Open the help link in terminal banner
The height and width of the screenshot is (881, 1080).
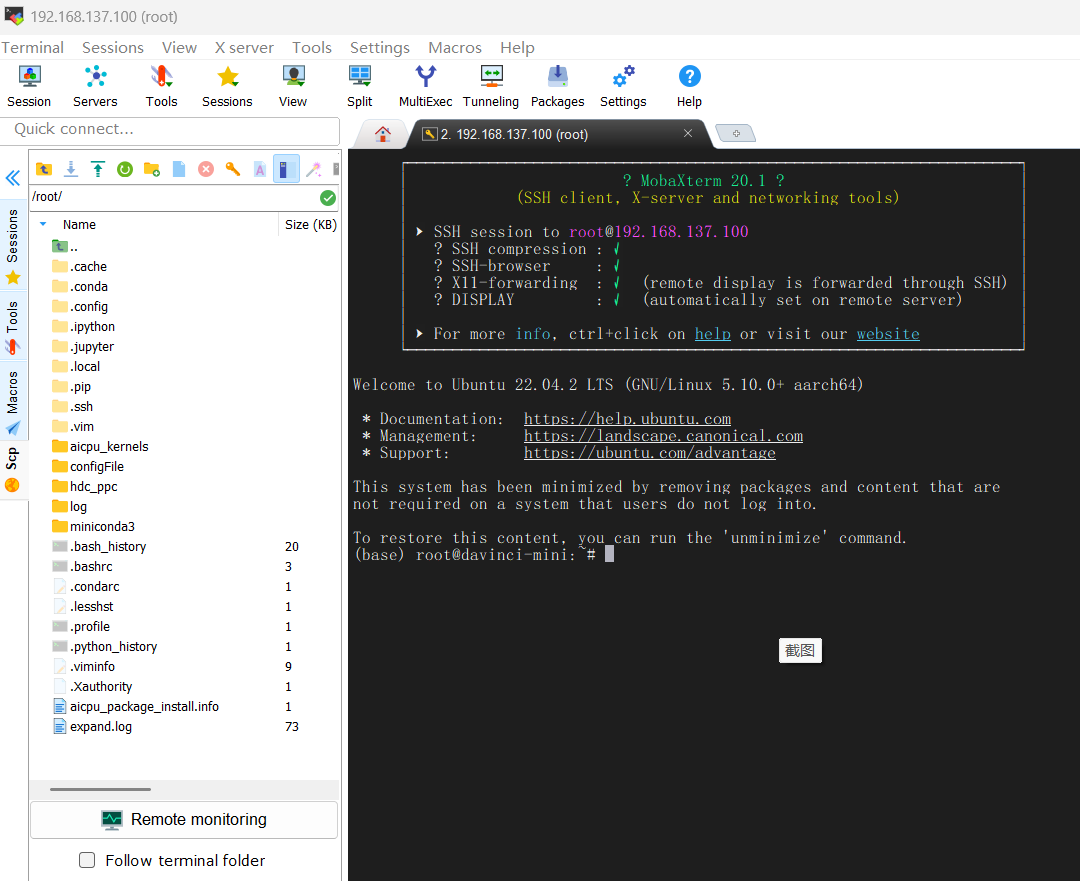pos(712,334)
